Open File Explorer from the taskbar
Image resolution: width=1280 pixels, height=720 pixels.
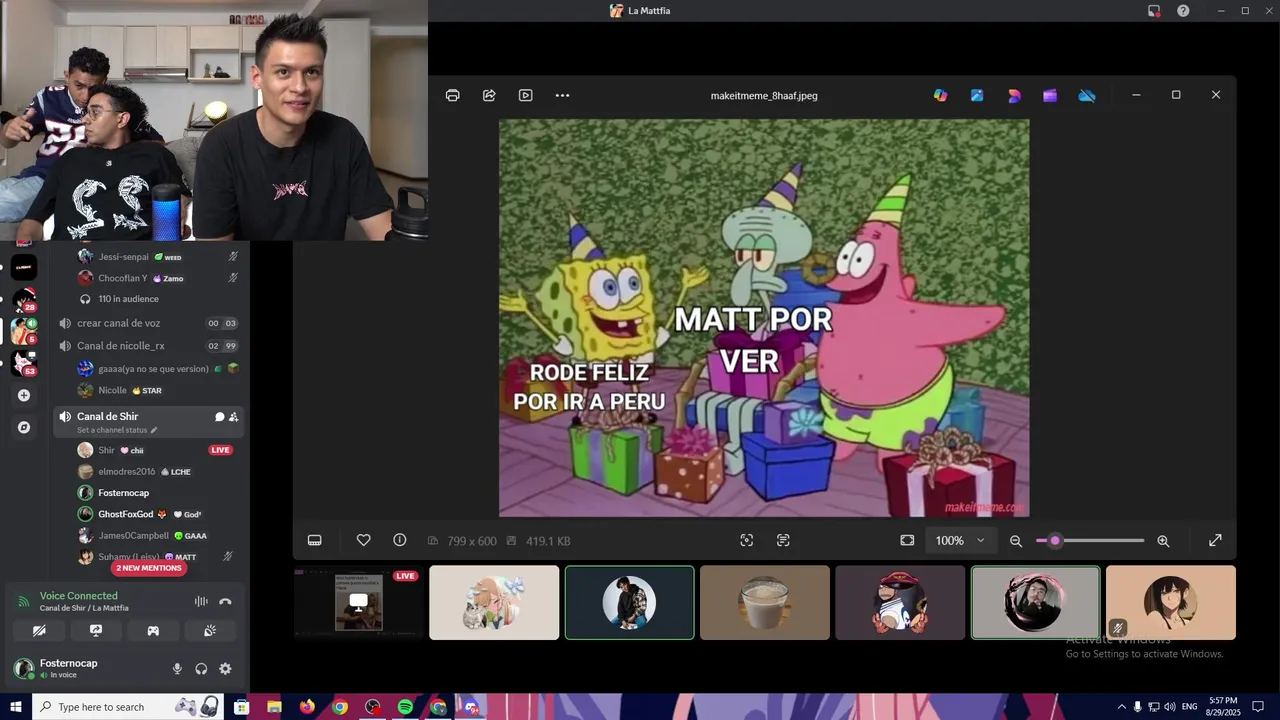(274, 707)
